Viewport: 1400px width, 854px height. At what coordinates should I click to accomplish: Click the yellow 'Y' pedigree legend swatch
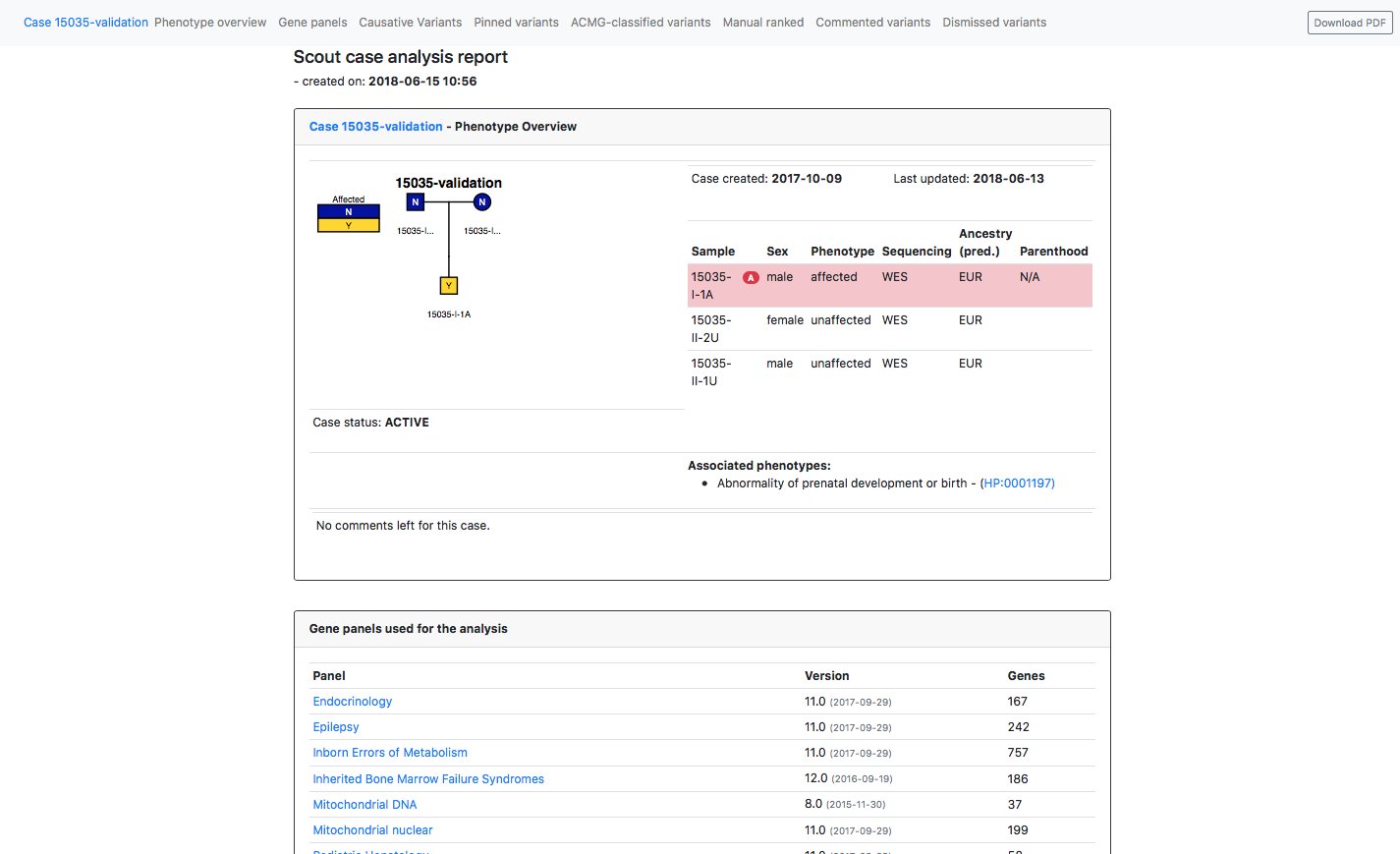[349, 225]
